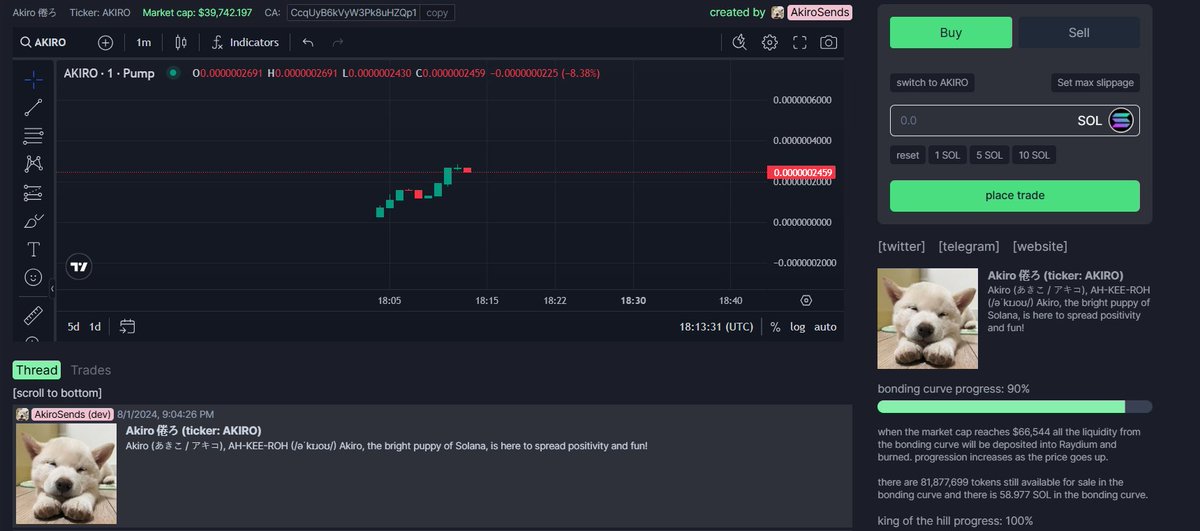1200x531 pixels.
Task: Open the quick search icon
Action: pyautogui.click(x=739, y=42)
